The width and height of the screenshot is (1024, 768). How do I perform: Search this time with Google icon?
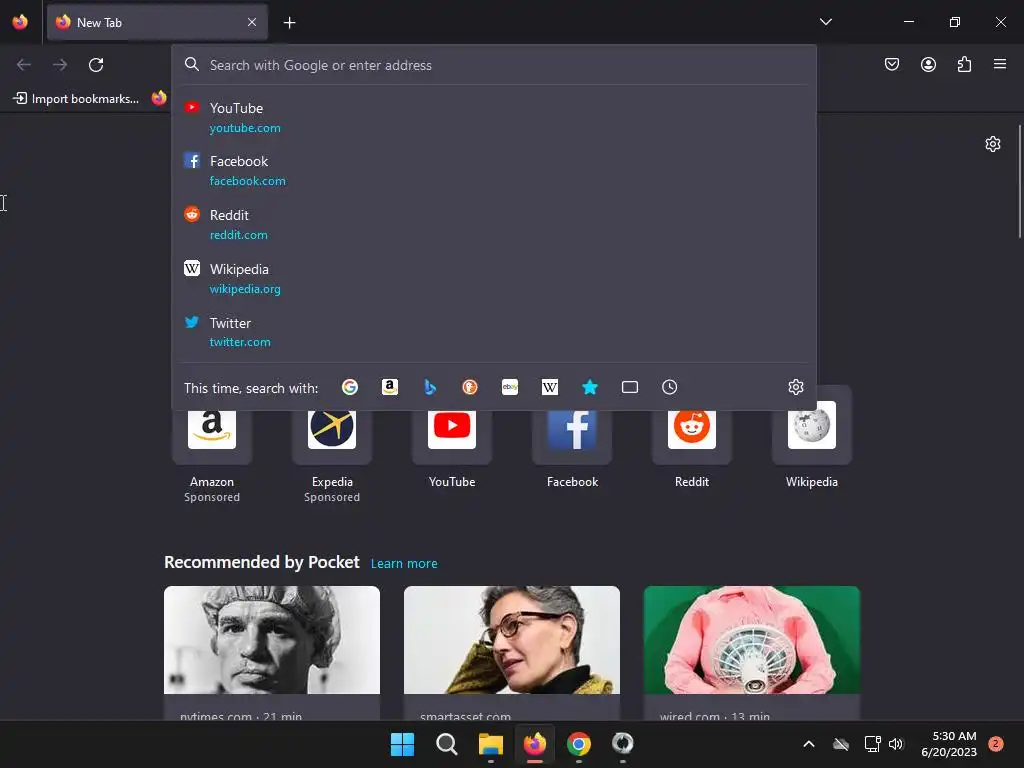tap(350, 387)
